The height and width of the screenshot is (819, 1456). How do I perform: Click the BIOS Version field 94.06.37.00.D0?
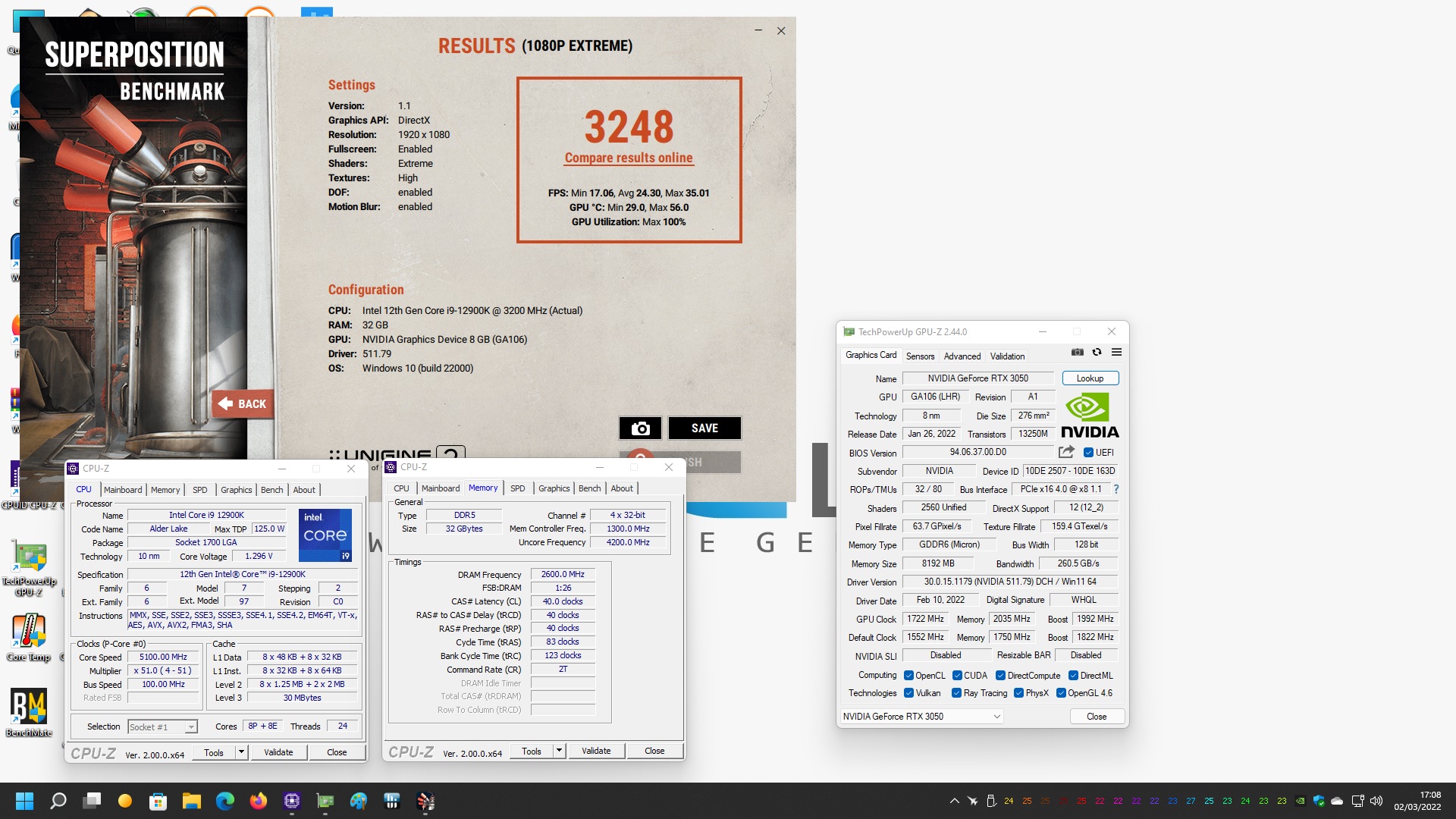(x=978, y=452)
